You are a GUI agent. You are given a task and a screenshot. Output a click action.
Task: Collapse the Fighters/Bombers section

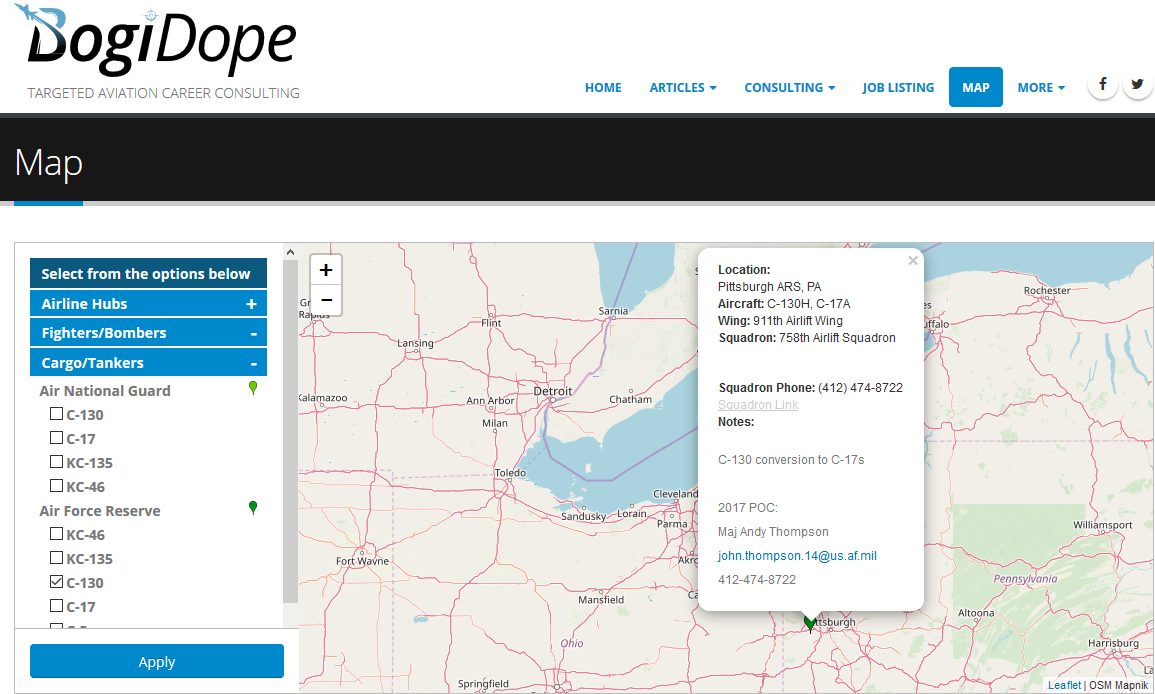tap(148, 333)
